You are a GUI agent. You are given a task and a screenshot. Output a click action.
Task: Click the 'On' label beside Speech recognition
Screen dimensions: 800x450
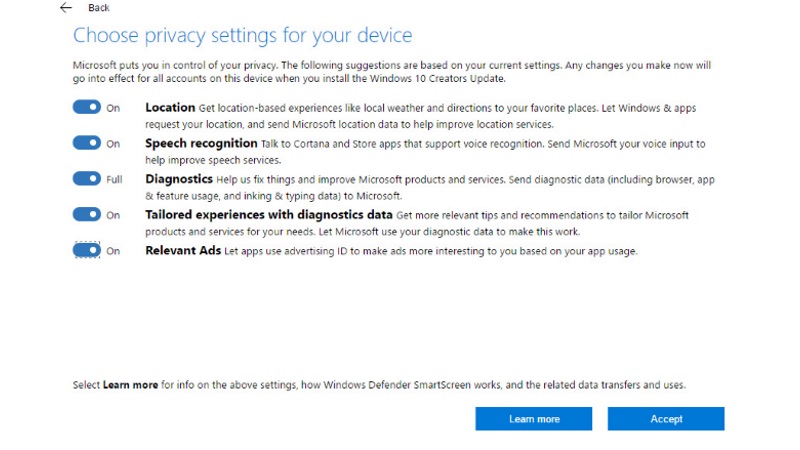tap(113, 144)
